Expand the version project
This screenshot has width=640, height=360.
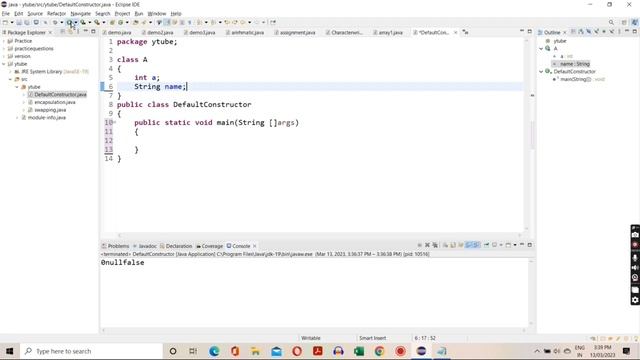[x=4, y=56]
